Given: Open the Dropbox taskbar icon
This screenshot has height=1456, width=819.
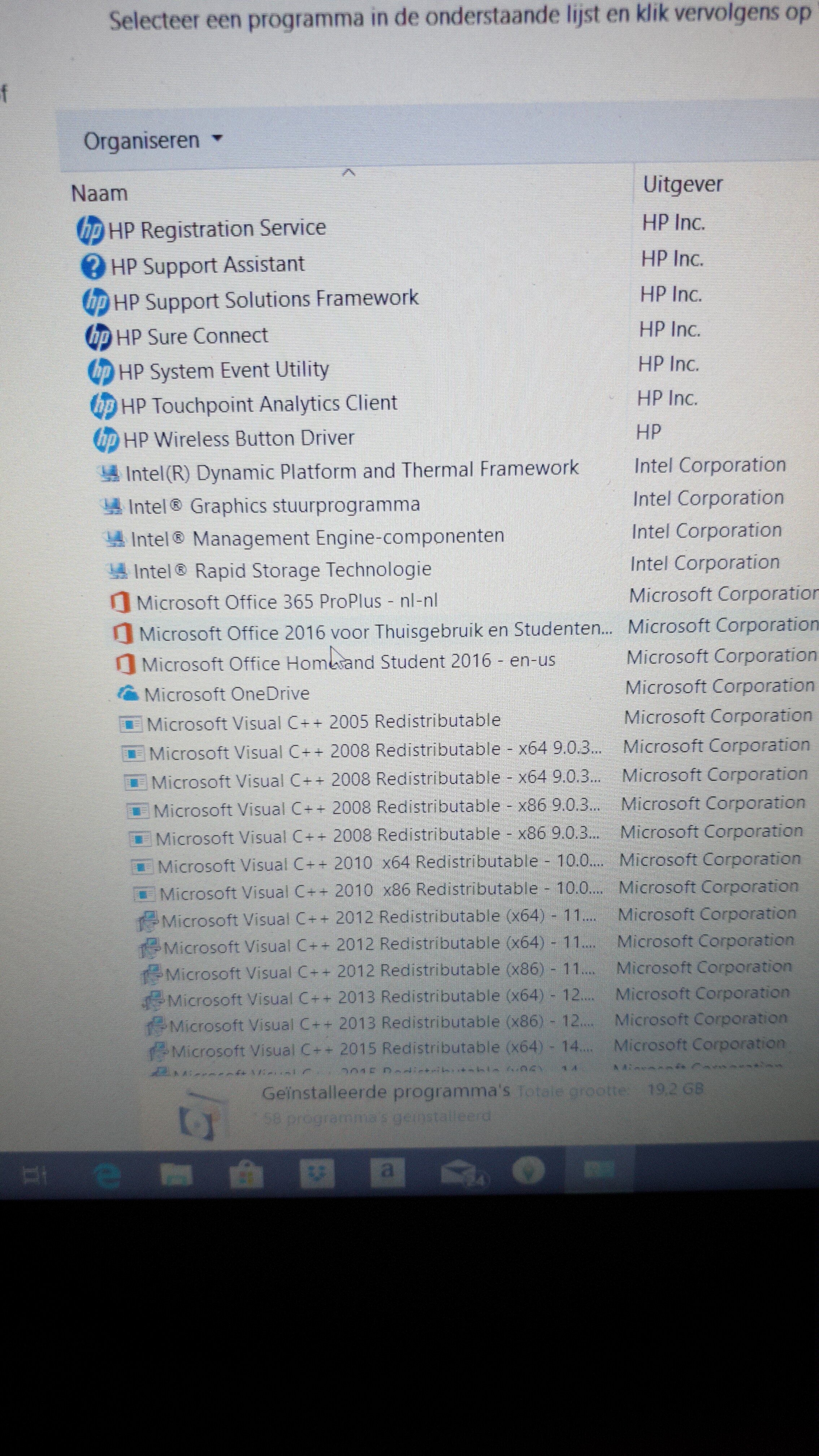Looking at the screenshot, I should point(317,1173).
